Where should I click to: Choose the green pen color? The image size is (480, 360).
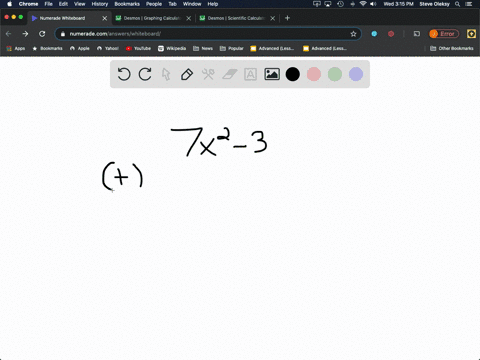[335, 74]
